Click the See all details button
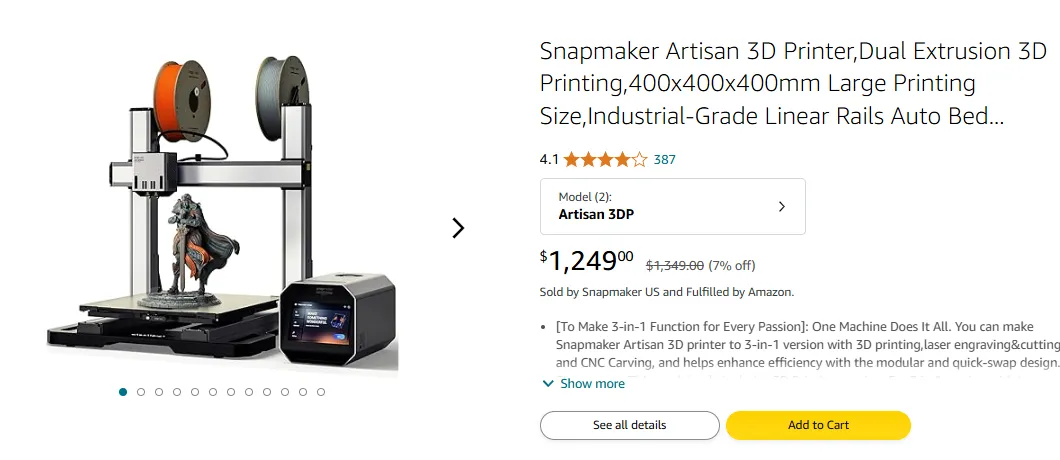 coord(629,425)
